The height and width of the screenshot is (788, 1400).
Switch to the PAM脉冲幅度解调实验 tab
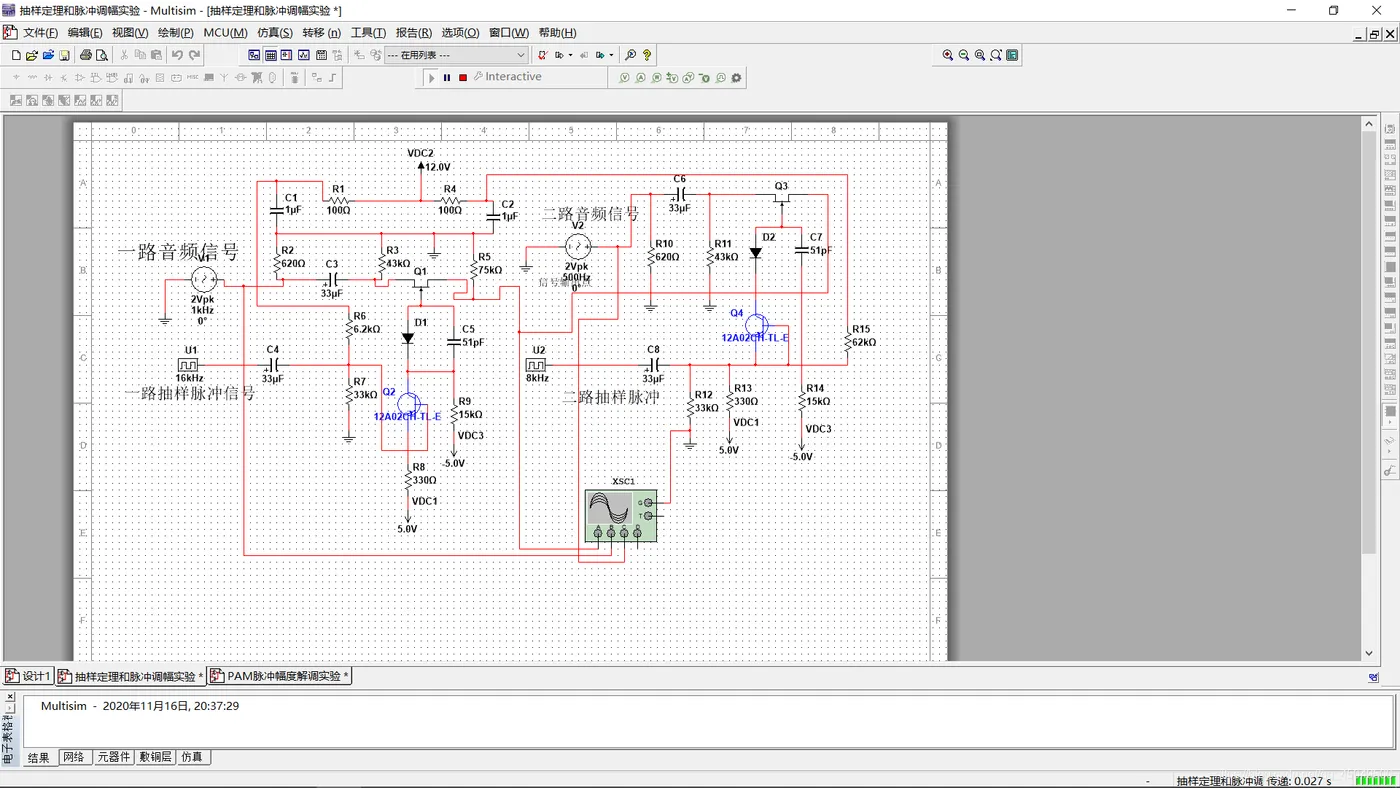tap(279, 677)
